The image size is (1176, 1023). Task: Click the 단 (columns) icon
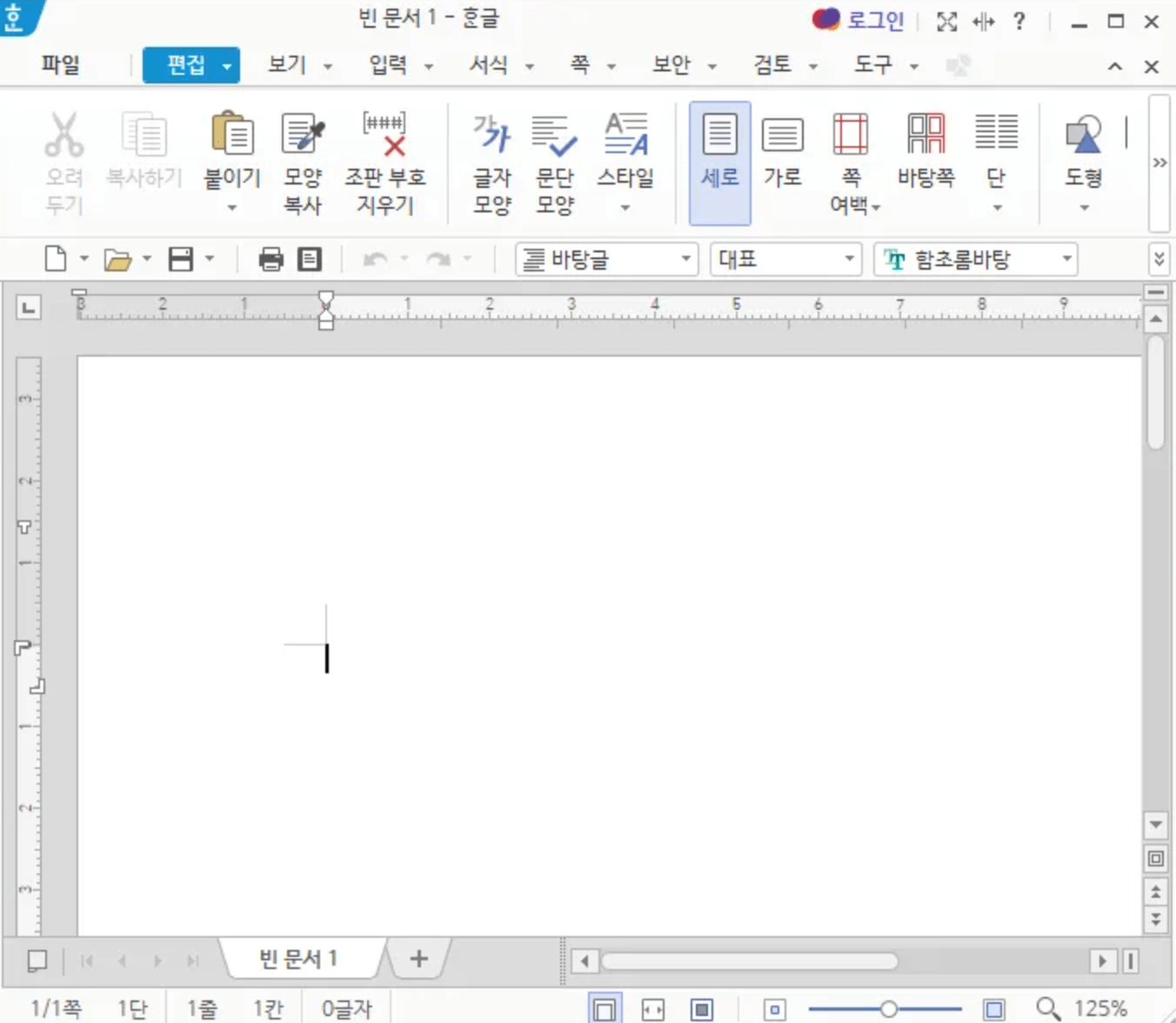coord(996,132)
